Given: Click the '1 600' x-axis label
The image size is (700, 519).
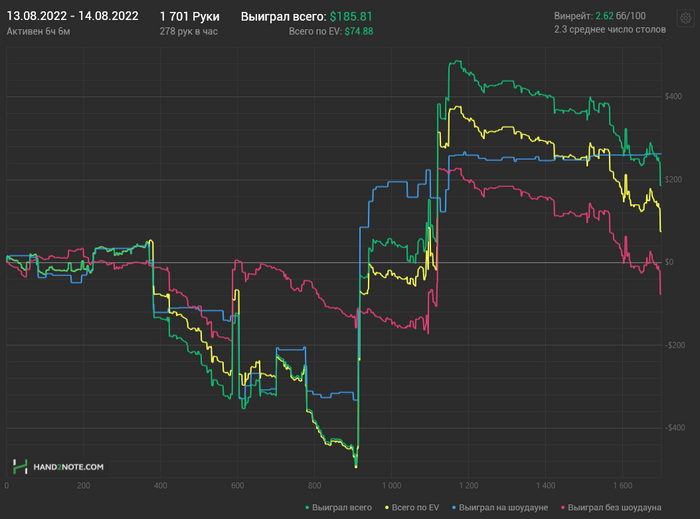Looking at the screenshot, I should [622, 486].
